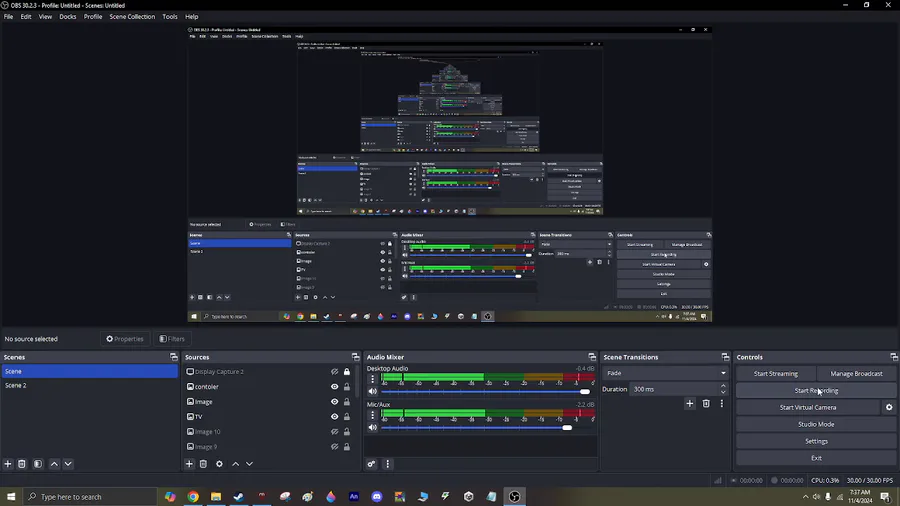Open the Edit menu

pos(26,17)
